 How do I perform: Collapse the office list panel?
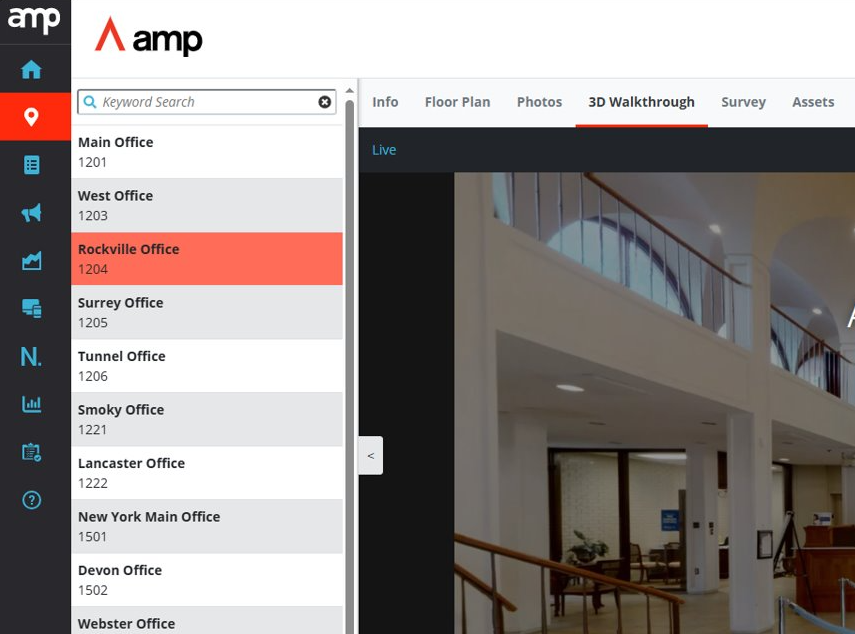tap(370, 455)
